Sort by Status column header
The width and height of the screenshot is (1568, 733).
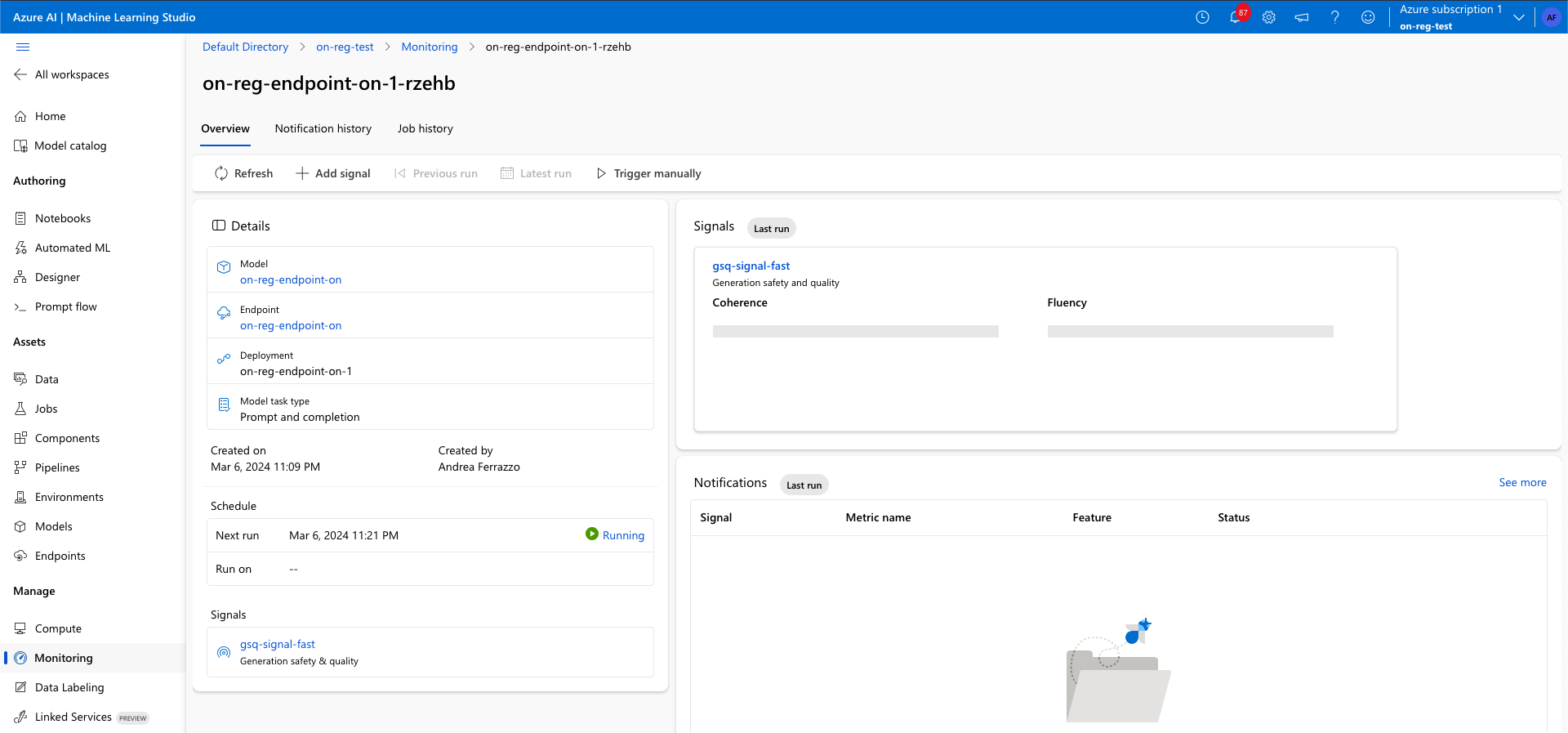1234,517
